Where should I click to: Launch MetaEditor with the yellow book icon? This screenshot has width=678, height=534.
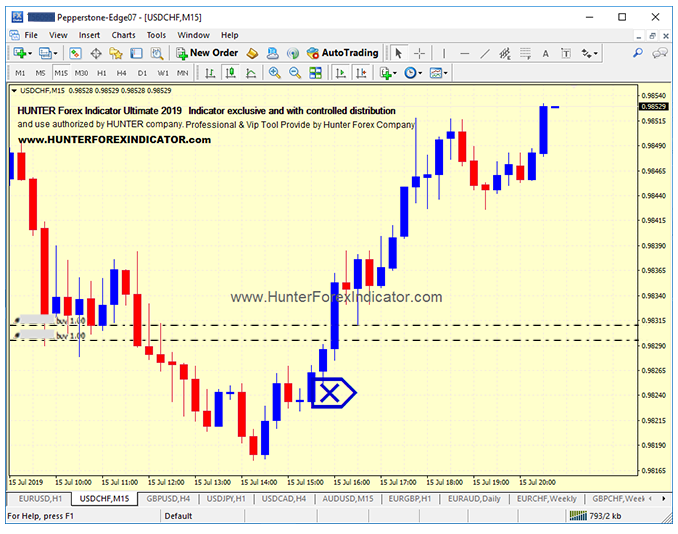point(252,53)
